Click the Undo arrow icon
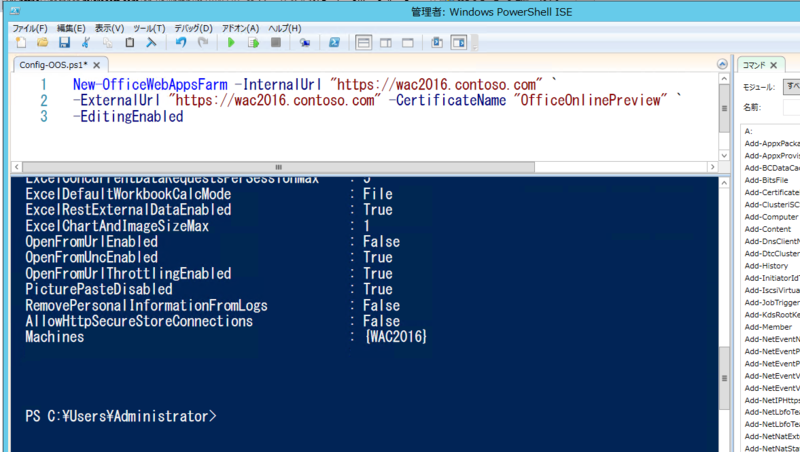Viewport: 800px width, 452px height. click(x=181, y=43)
